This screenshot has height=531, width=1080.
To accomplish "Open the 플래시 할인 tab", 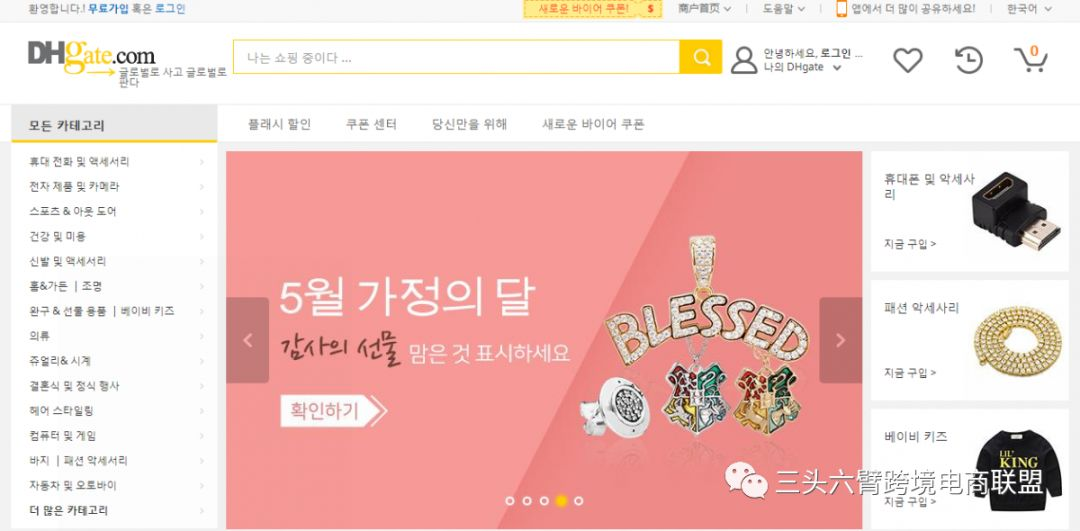I will point(279,125).
